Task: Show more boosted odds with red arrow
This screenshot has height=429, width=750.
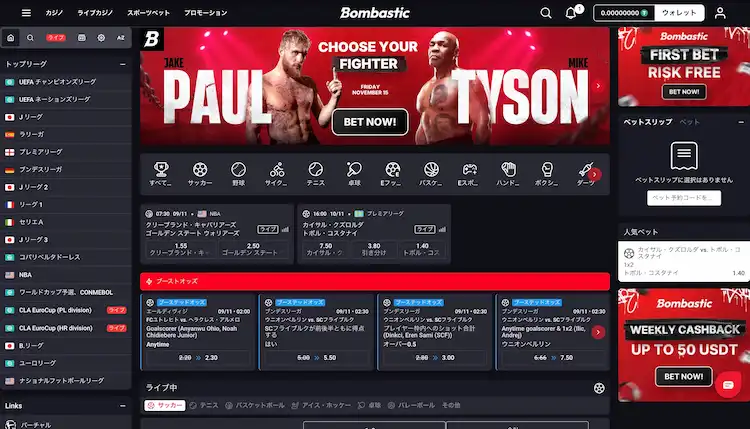Action: pos(598,332)
